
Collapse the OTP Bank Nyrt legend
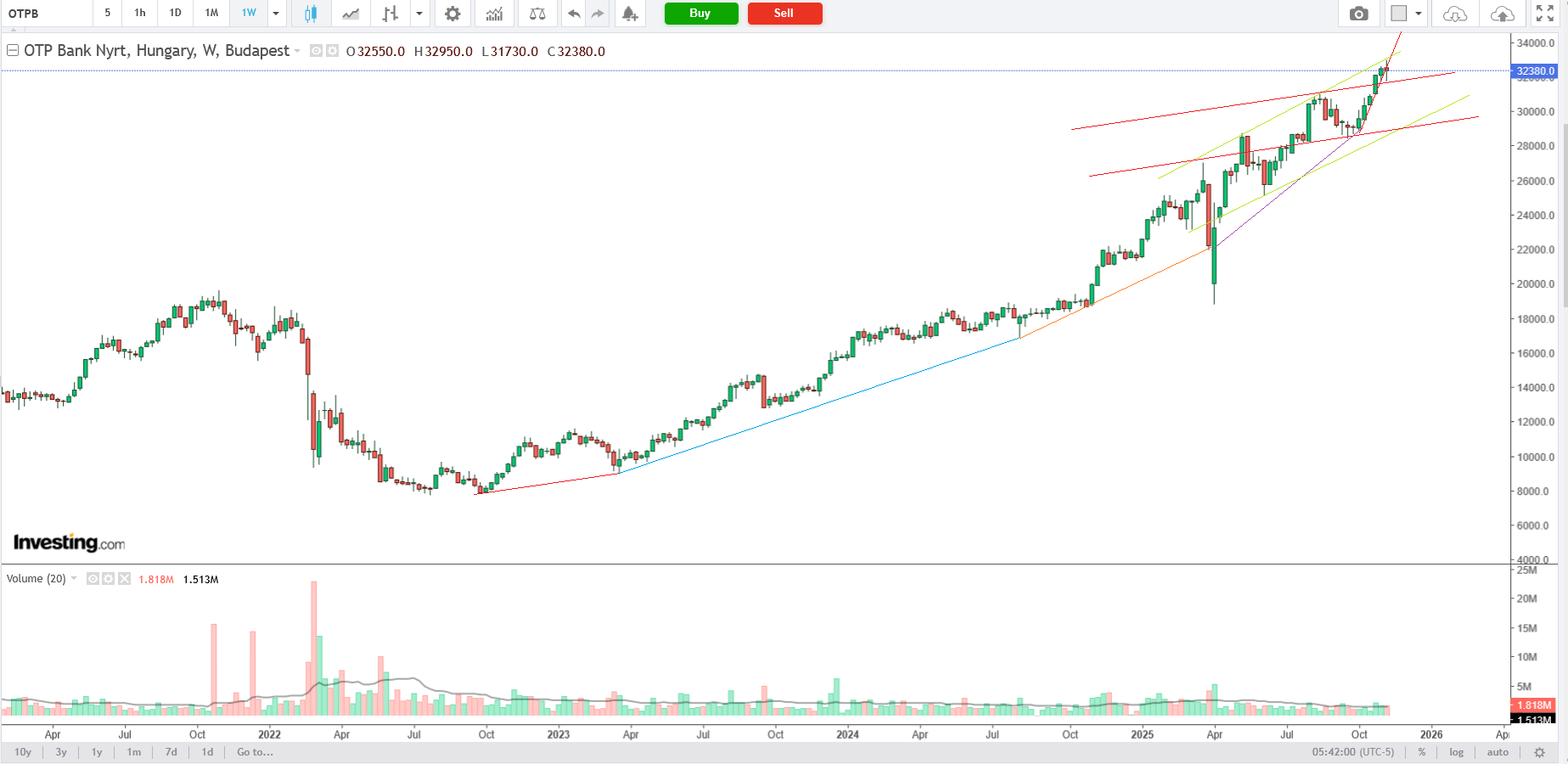coord(13,51)
